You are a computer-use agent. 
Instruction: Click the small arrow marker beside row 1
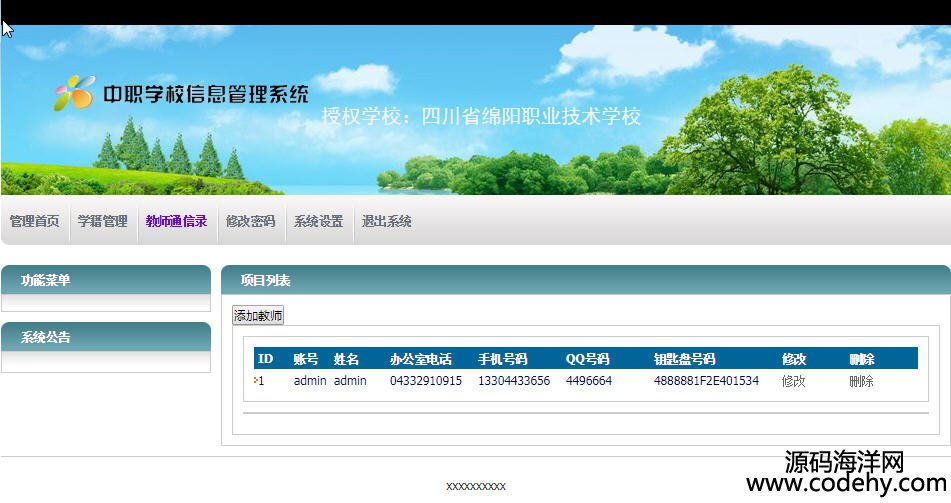pos(256,380)
